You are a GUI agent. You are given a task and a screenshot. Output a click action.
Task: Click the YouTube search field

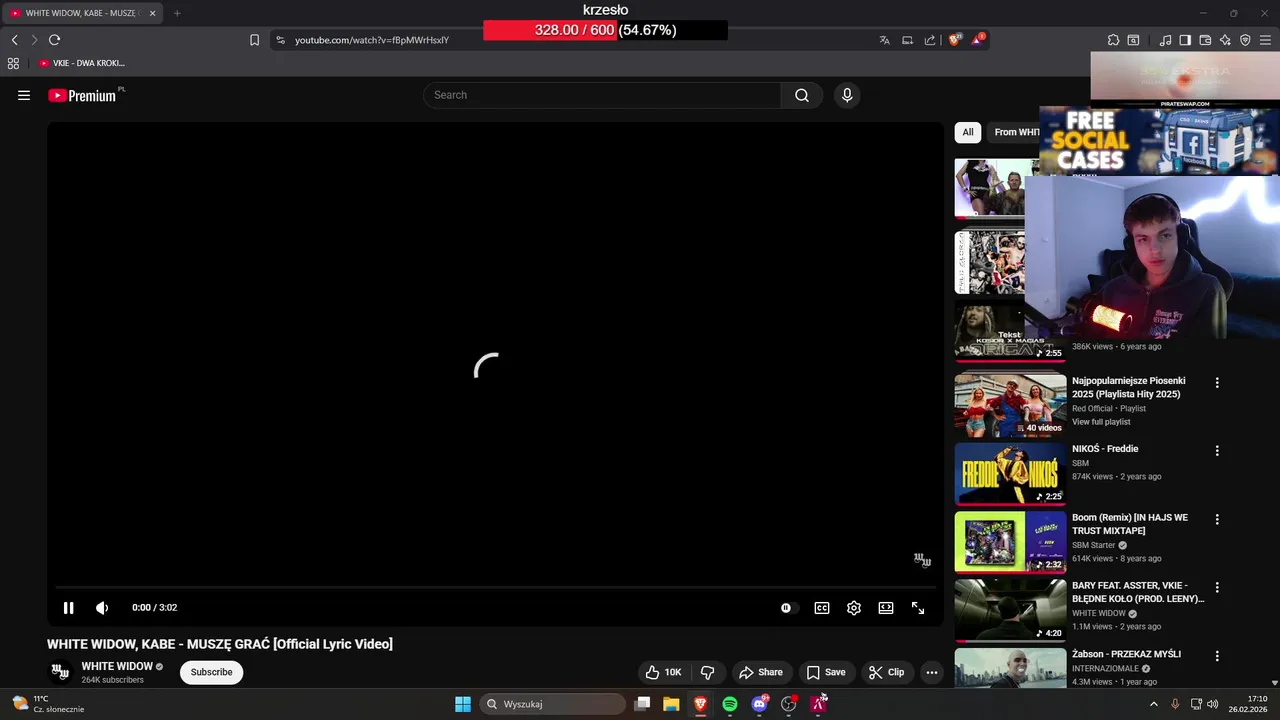click(602, 95)
